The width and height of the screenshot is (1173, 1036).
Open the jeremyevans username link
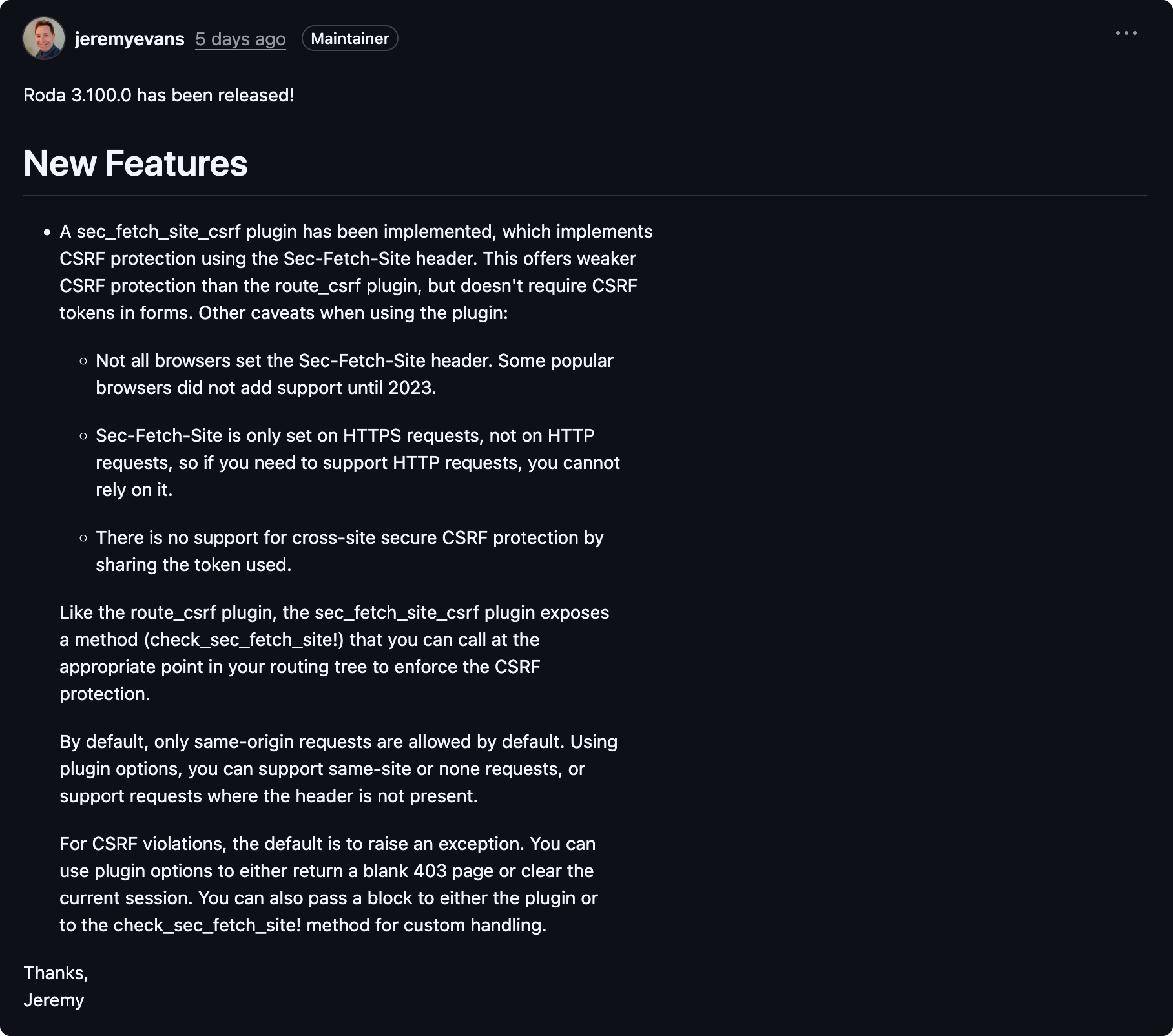coord(129,39)
